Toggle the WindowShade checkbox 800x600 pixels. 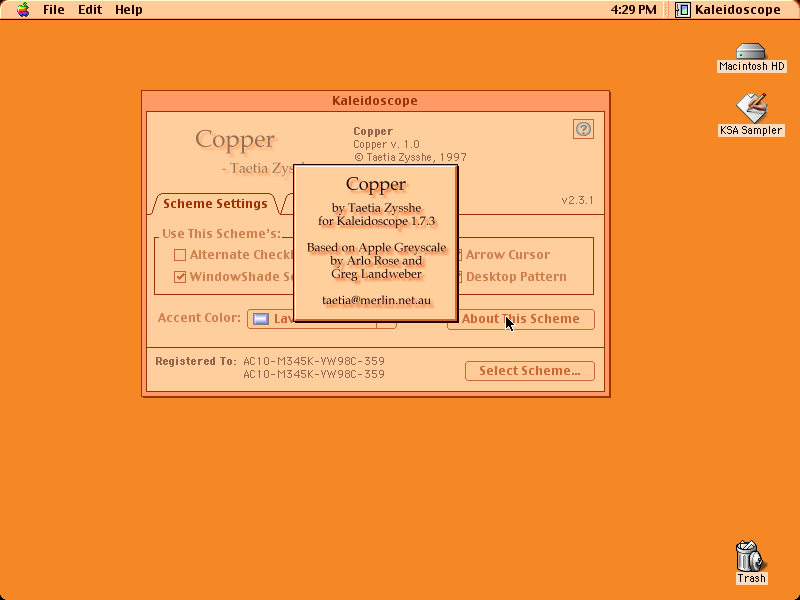click(180, 277)
